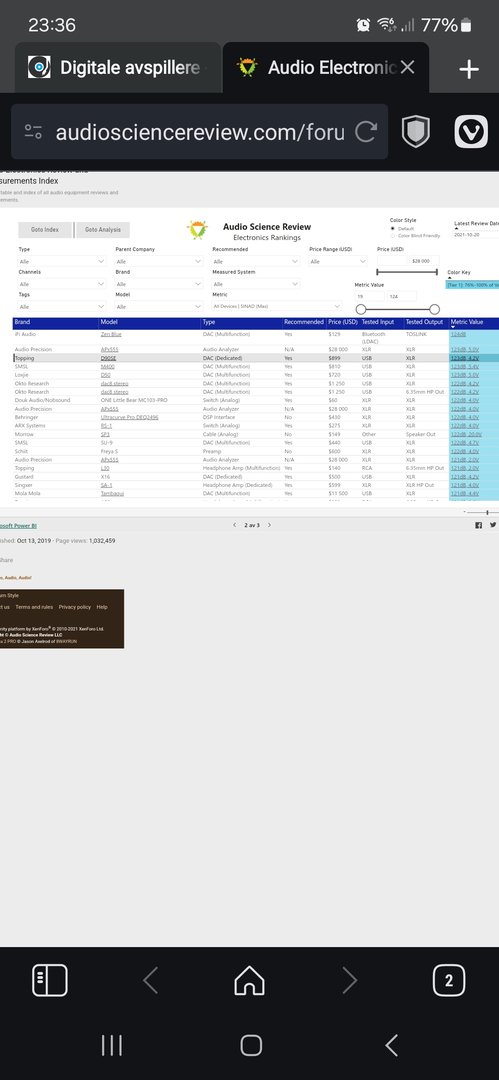Click the Price (USD) range slider
The width and height of the screenshot is (499, 1080).
[x=407, y=272]
